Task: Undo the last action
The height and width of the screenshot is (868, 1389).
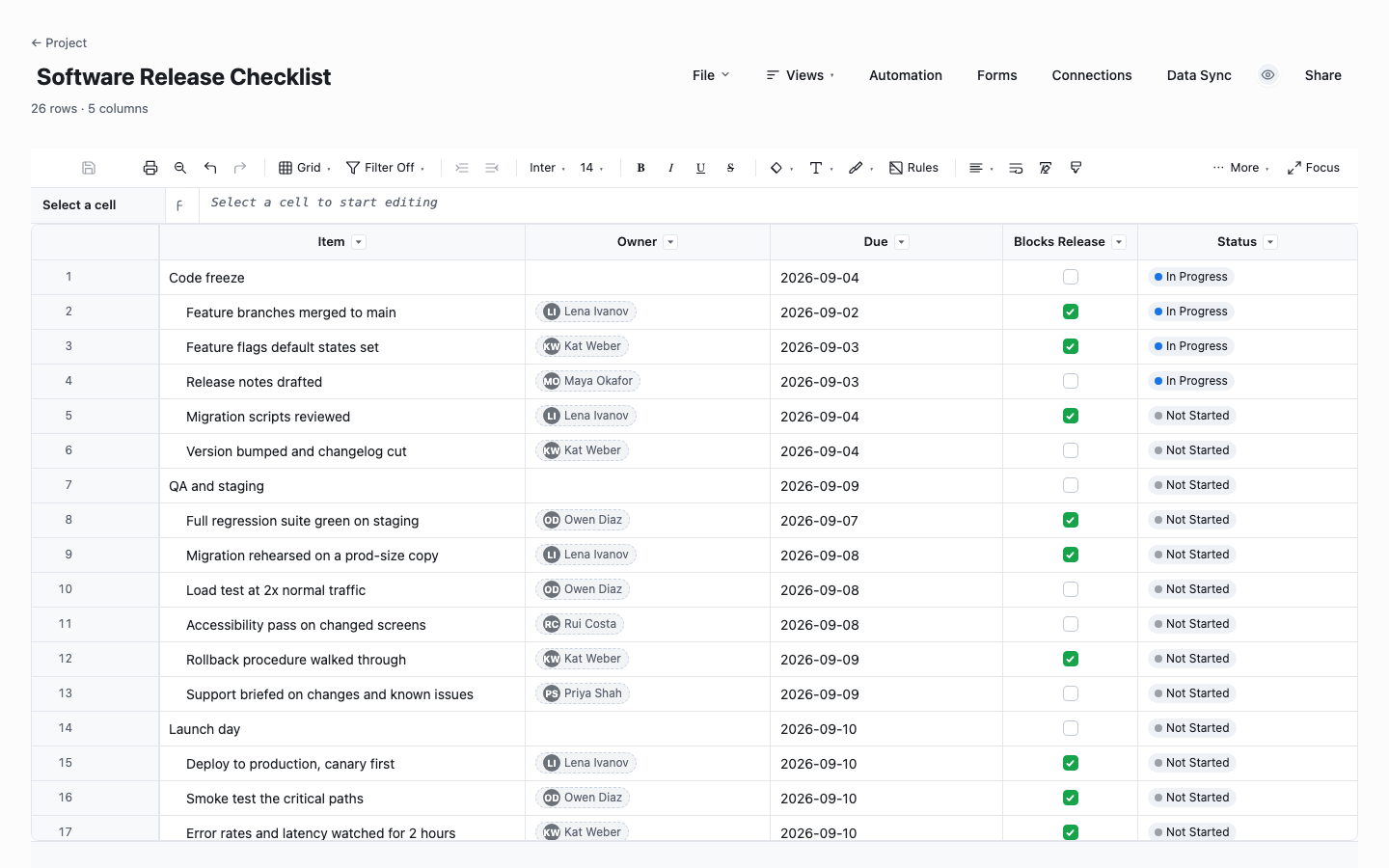Action: pyautogui.click(x=210, y=168)
